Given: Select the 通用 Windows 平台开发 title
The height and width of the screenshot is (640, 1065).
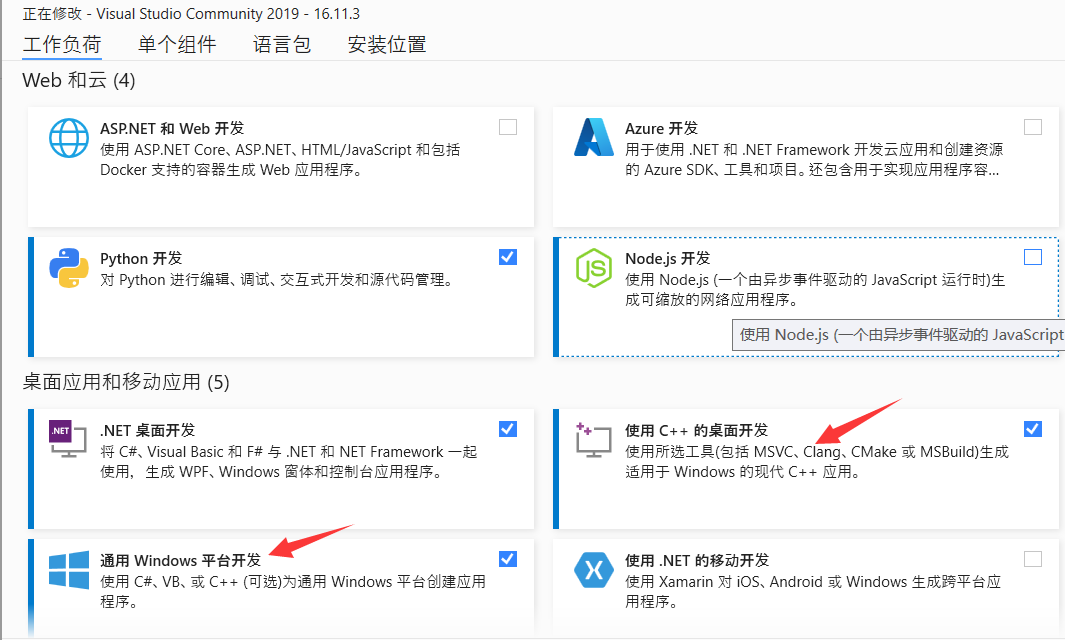Looking at the screenshot, I should 181,561.
